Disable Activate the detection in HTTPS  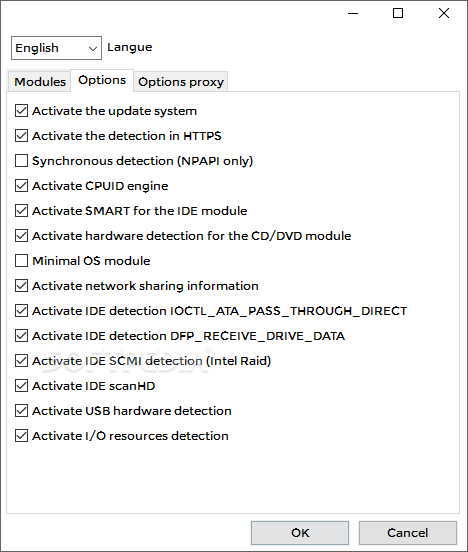(21, 136)
